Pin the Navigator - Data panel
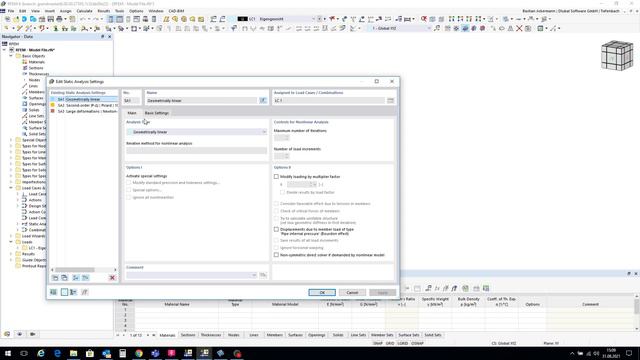The image size is (640, 360). (x=102, y=36)
